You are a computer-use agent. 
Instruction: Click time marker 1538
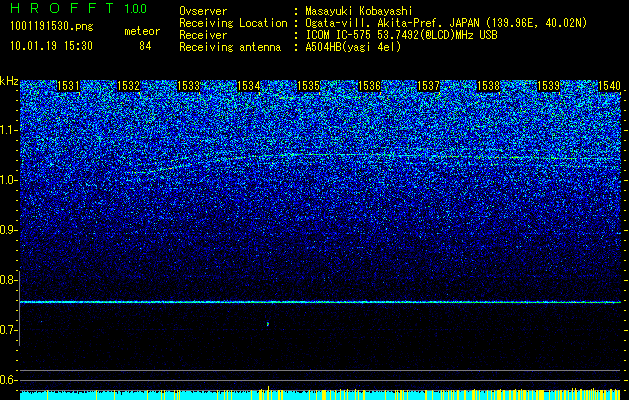[x=489, y=86]
